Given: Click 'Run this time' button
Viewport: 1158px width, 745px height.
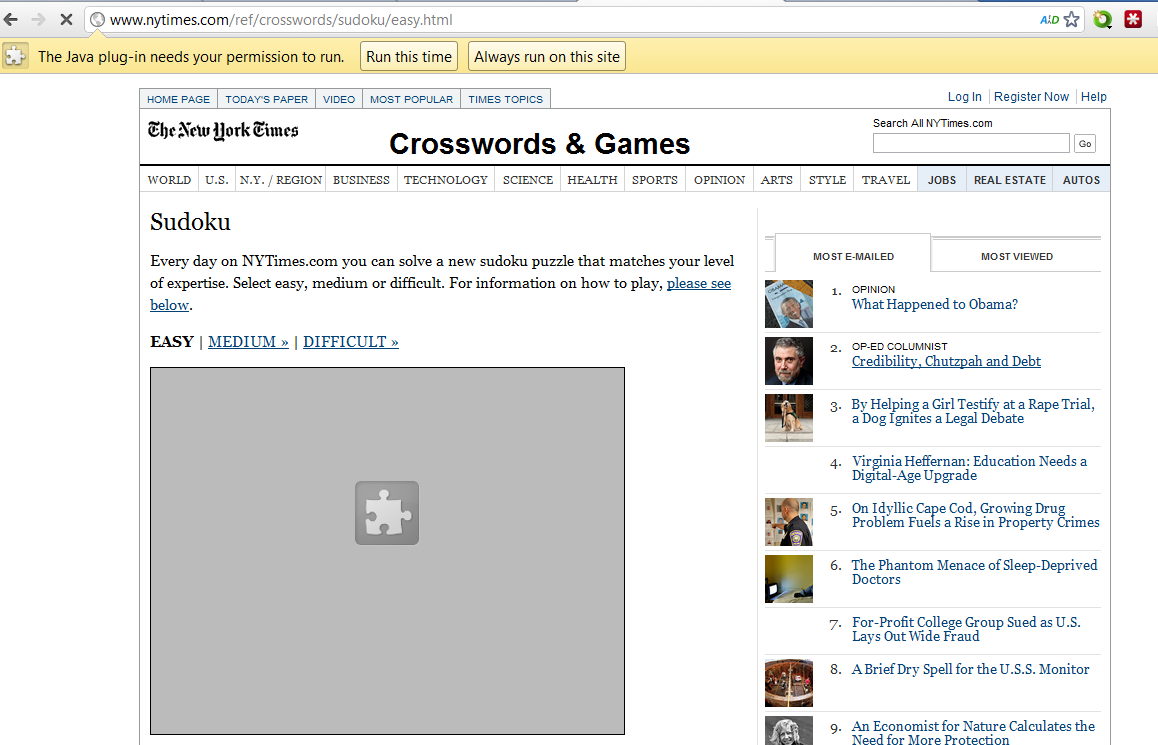Looking at the screenshot, I should coord(409,57).
